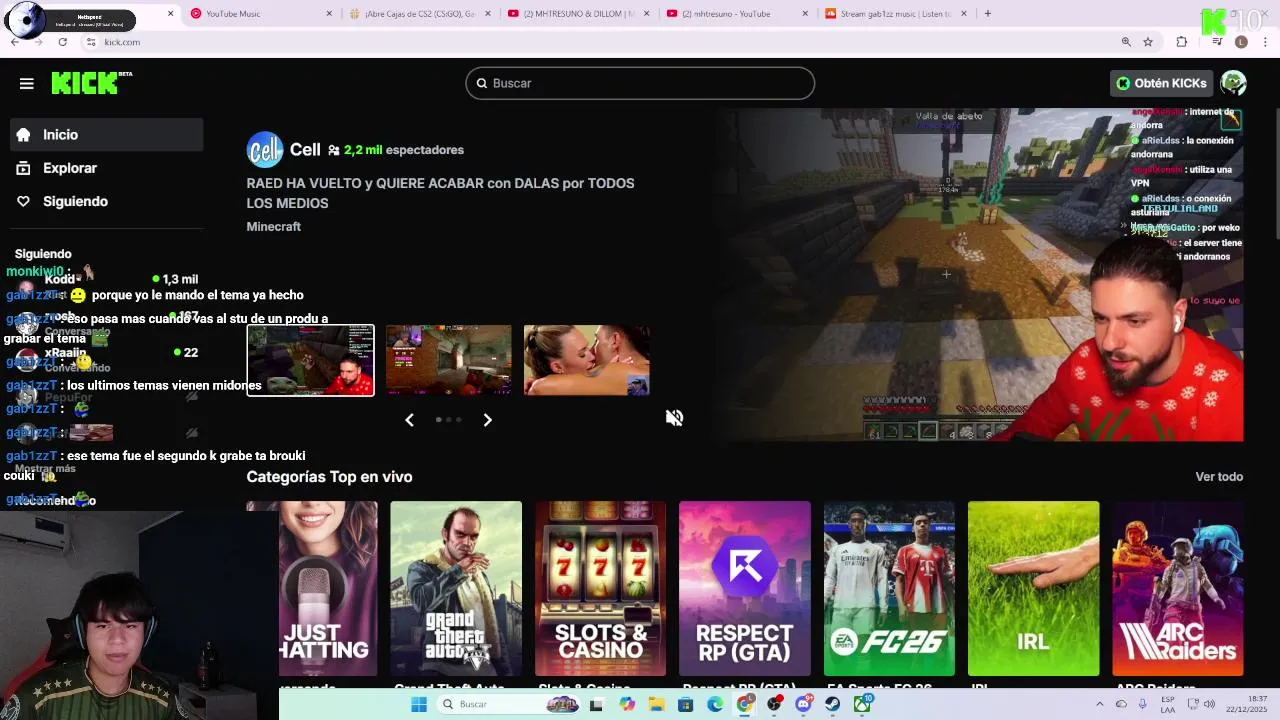Open Ver todo categories link

1219,477
